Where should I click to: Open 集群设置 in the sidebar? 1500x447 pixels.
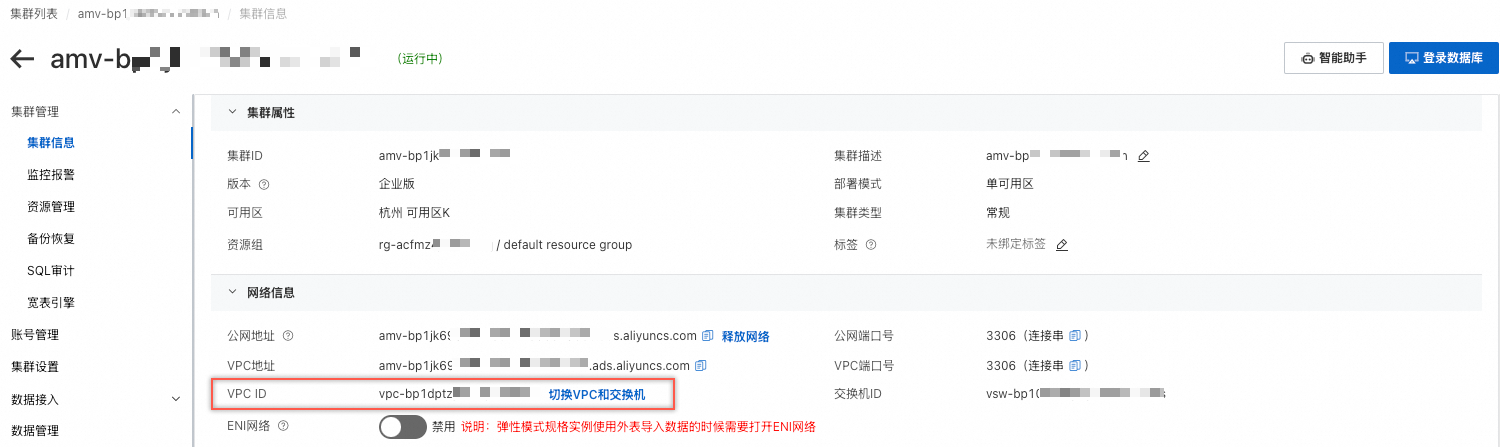[35, 367]
